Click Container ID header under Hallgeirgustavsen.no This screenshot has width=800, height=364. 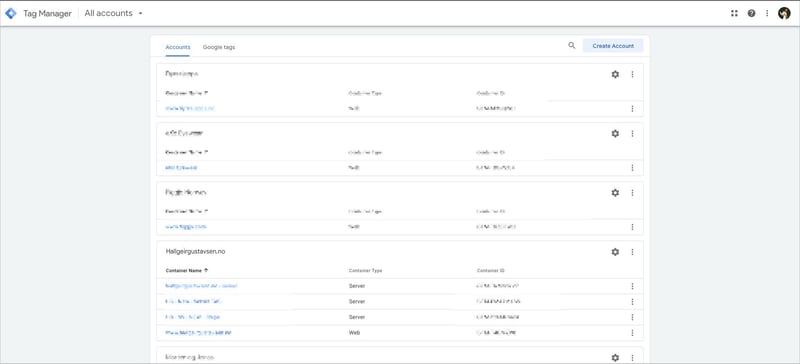490,270
